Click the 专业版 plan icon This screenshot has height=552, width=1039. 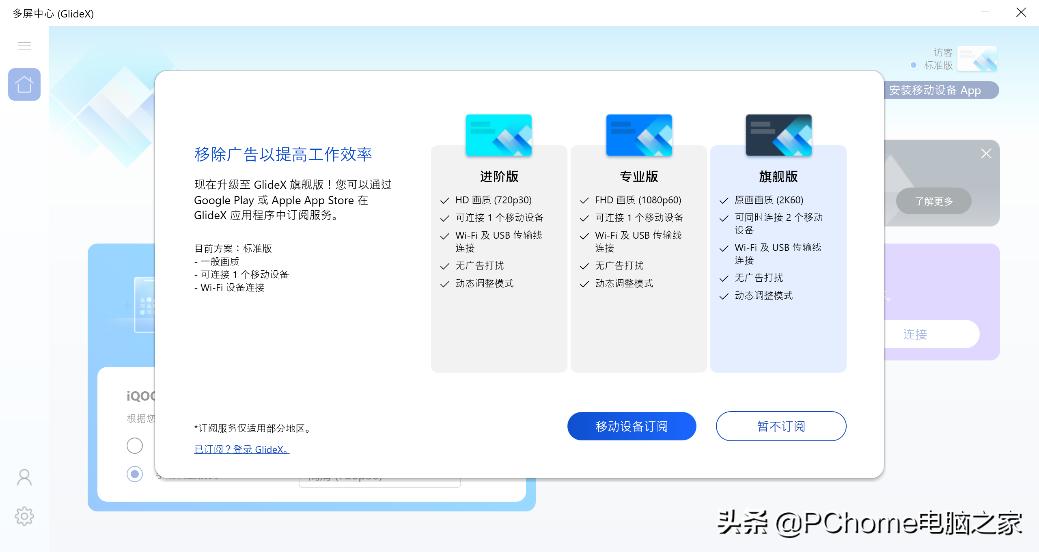639,135
